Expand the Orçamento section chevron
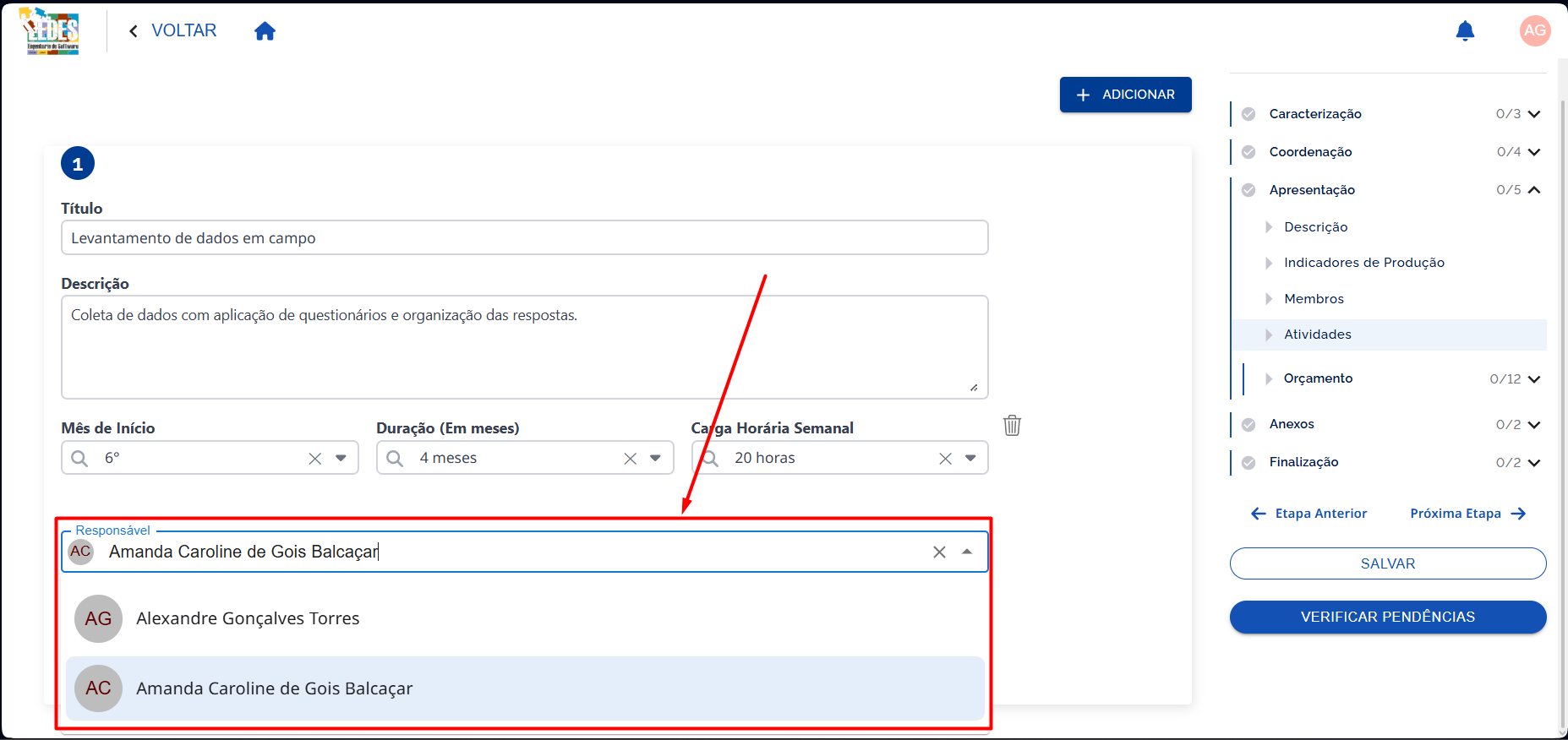Viewport: 1568px width, 740px height. pyautogui.click(x=1534, y=379)
